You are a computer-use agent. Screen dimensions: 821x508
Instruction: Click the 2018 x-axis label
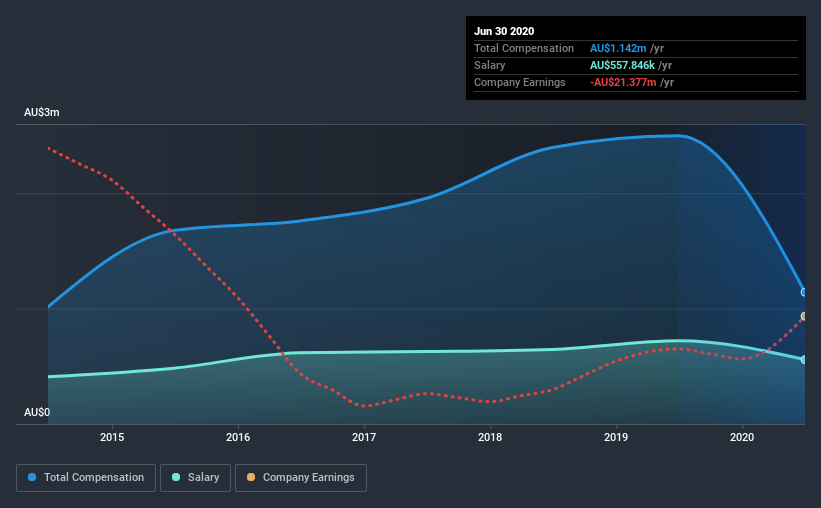click(x=490, y=437)
